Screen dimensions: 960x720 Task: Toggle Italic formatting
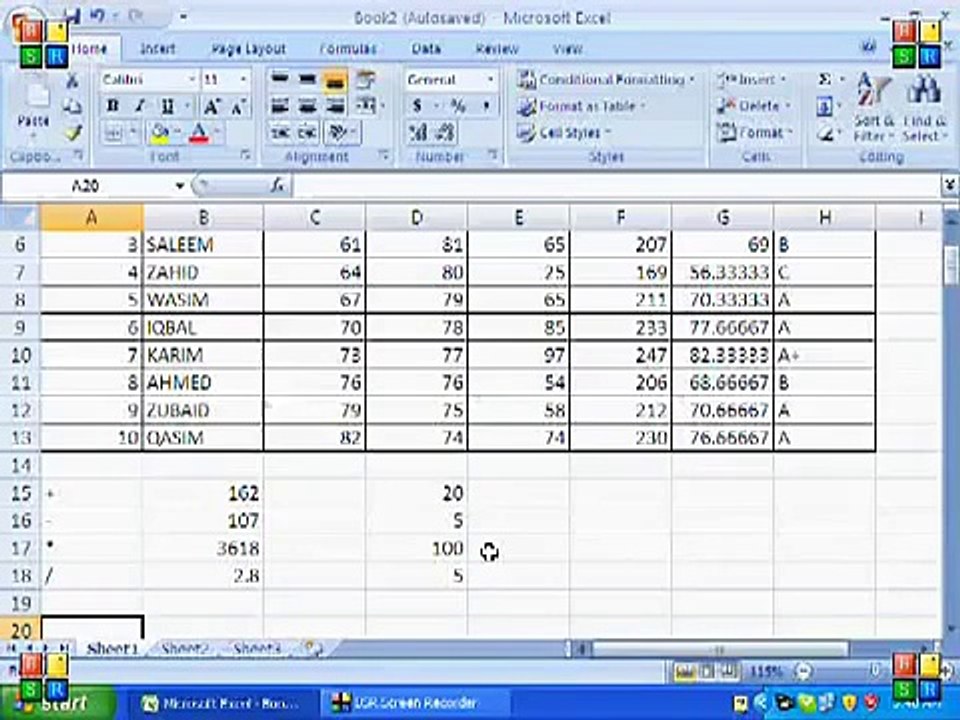[x=140, y=106]
